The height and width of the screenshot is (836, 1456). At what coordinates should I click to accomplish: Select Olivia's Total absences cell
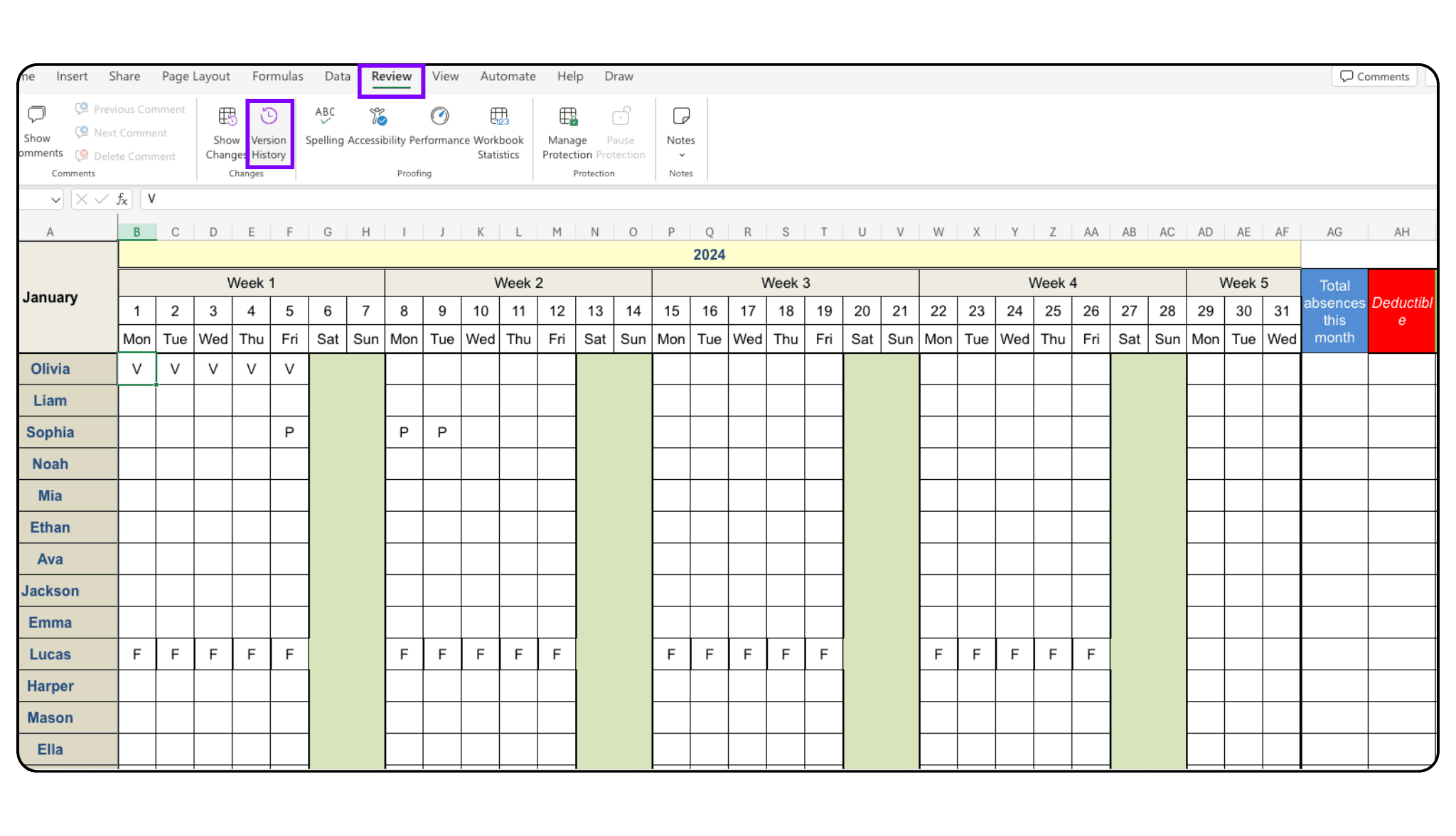(1334, 369)
